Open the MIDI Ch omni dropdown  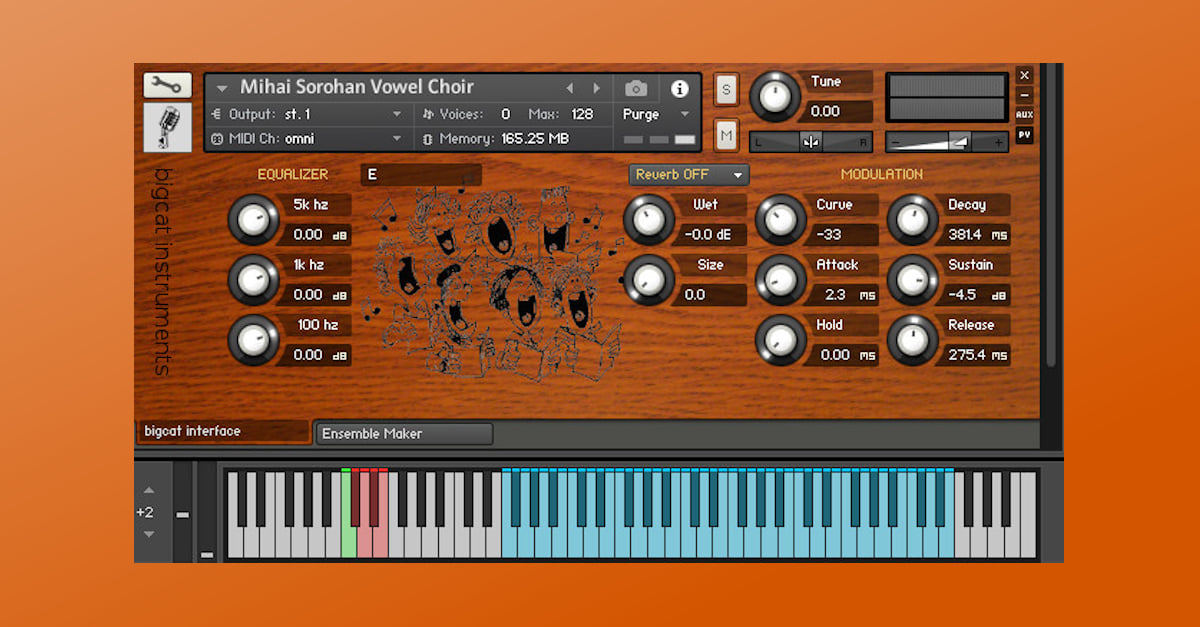(x=309, y=138)
